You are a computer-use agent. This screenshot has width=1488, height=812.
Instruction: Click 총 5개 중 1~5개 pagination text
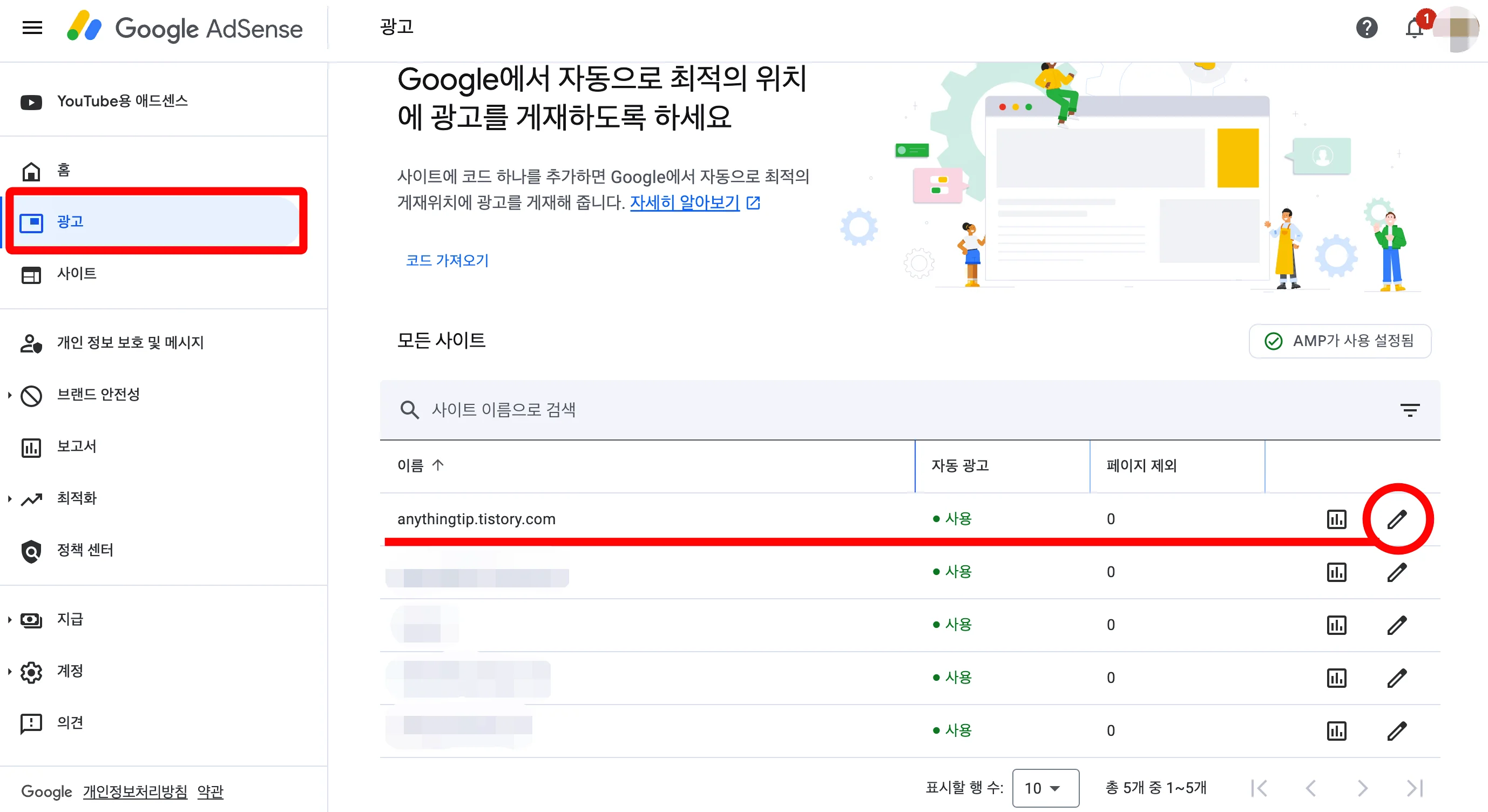pyautogui.click(x=1156, y=788)
